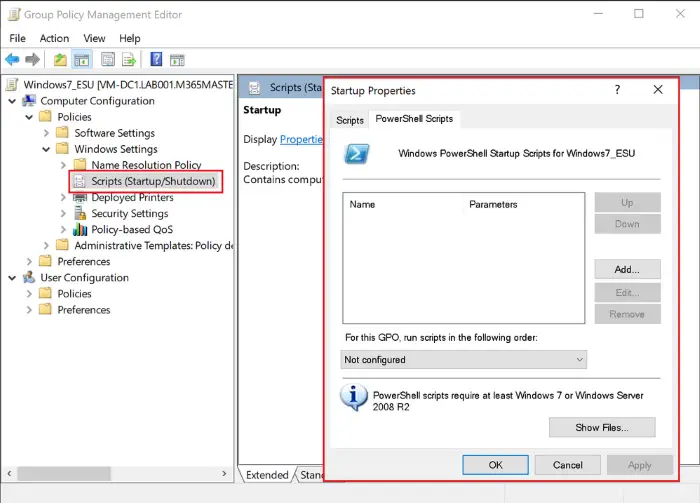
Task: Click the Export List toolbar icon
Action: 129,59
